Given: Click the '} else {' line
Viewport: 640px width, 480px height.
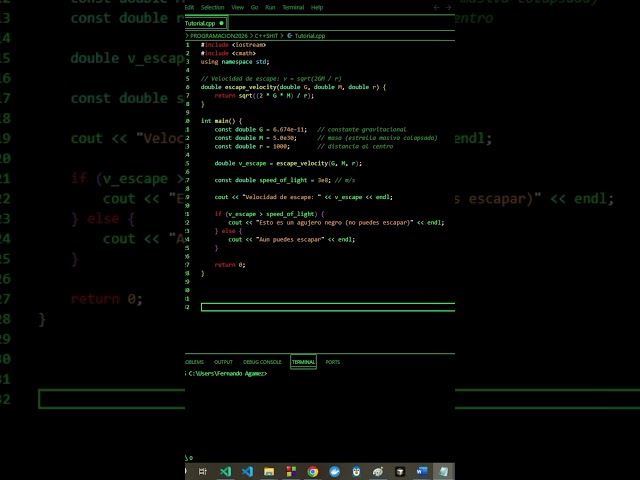Looking at the screenshot, I should coord(228,231).
